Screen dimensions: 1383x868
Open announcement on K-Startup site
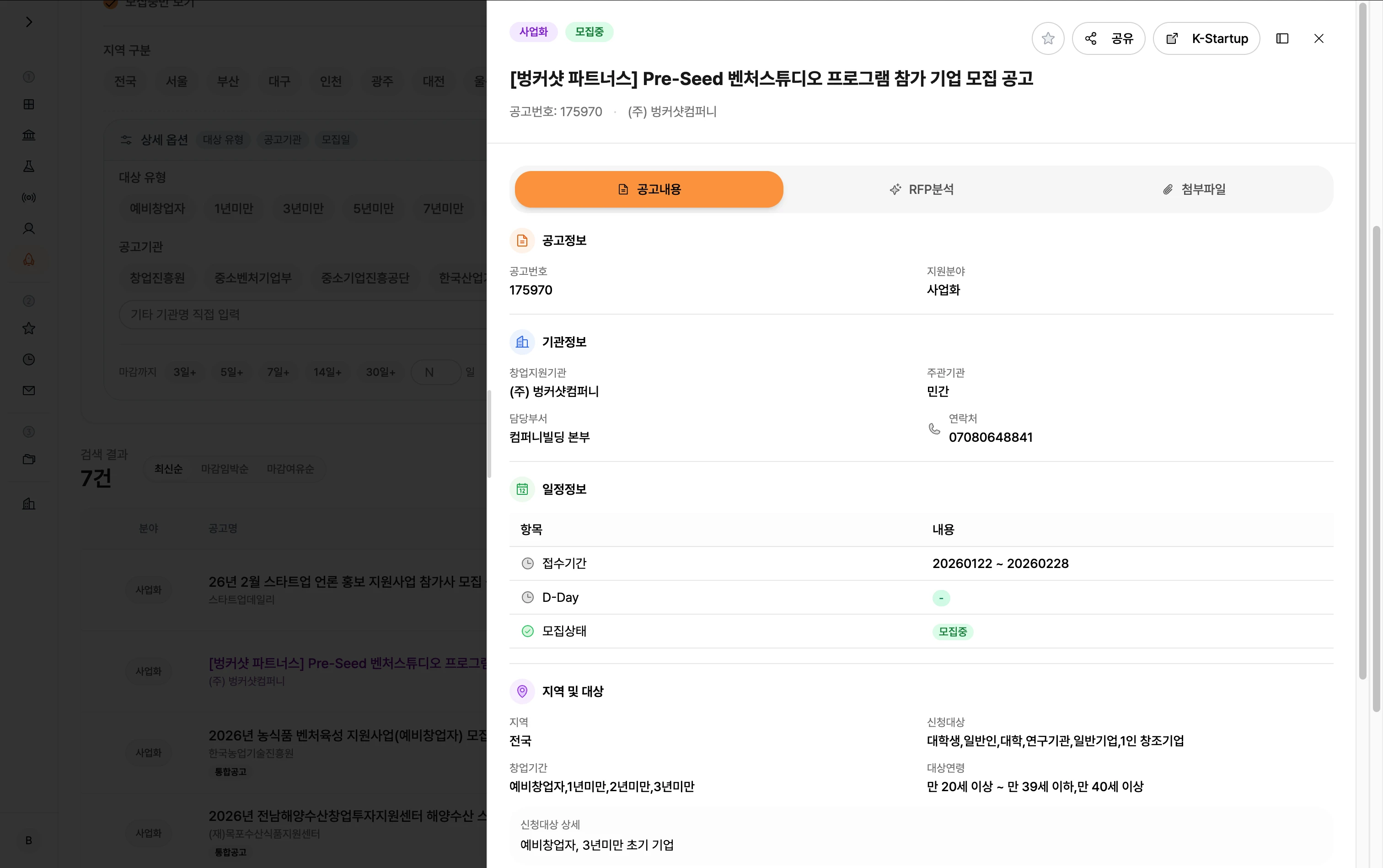pyautogui.click(x=1206, y=38)
